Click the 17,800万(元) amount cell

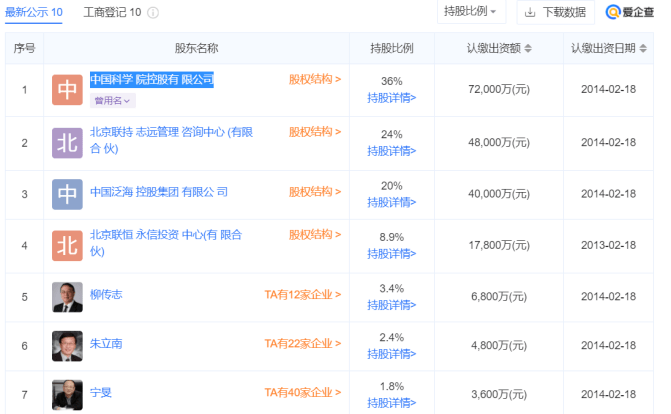point(499,245)
